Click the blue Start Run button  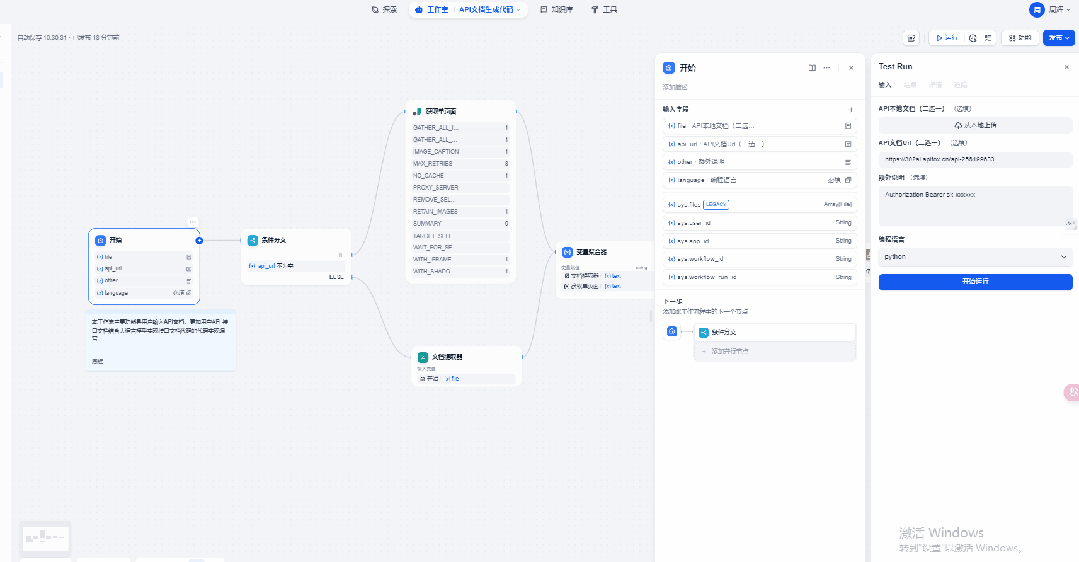tap(975, 282)
